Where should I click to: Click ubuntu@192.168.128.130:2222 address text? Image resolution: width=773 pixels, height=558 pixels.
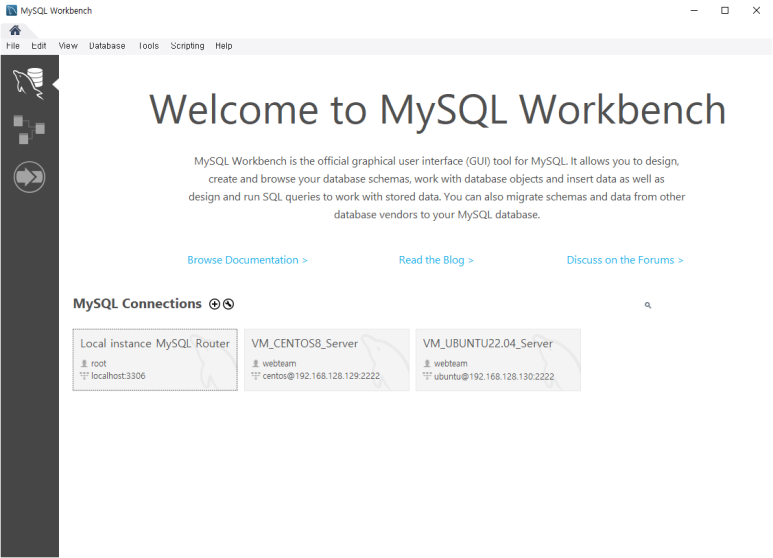[494, 376]
